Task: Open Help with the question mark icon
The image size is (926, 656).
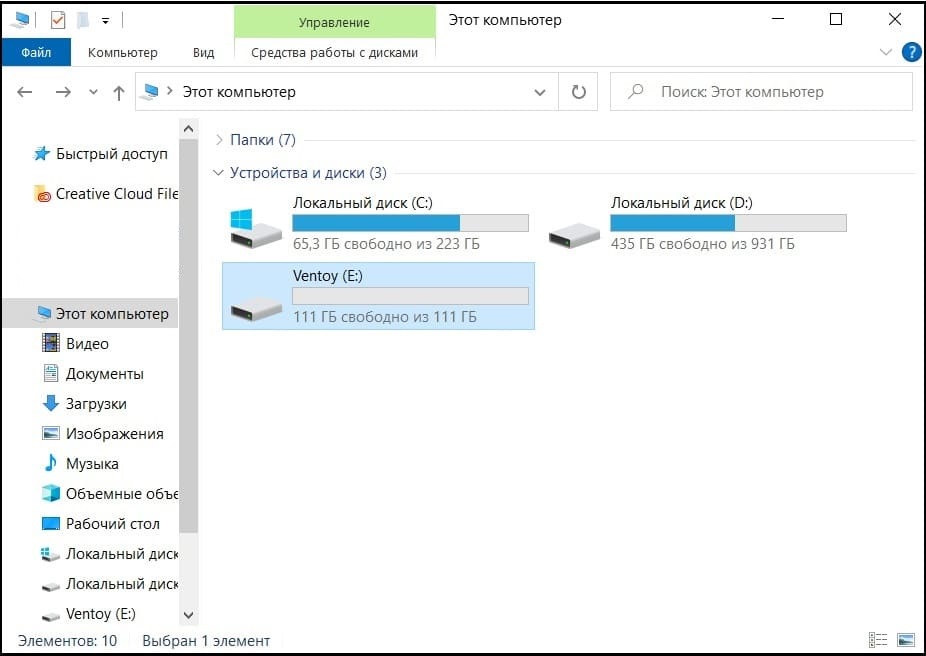Action: pyautogui.click(x=911, y=53)
